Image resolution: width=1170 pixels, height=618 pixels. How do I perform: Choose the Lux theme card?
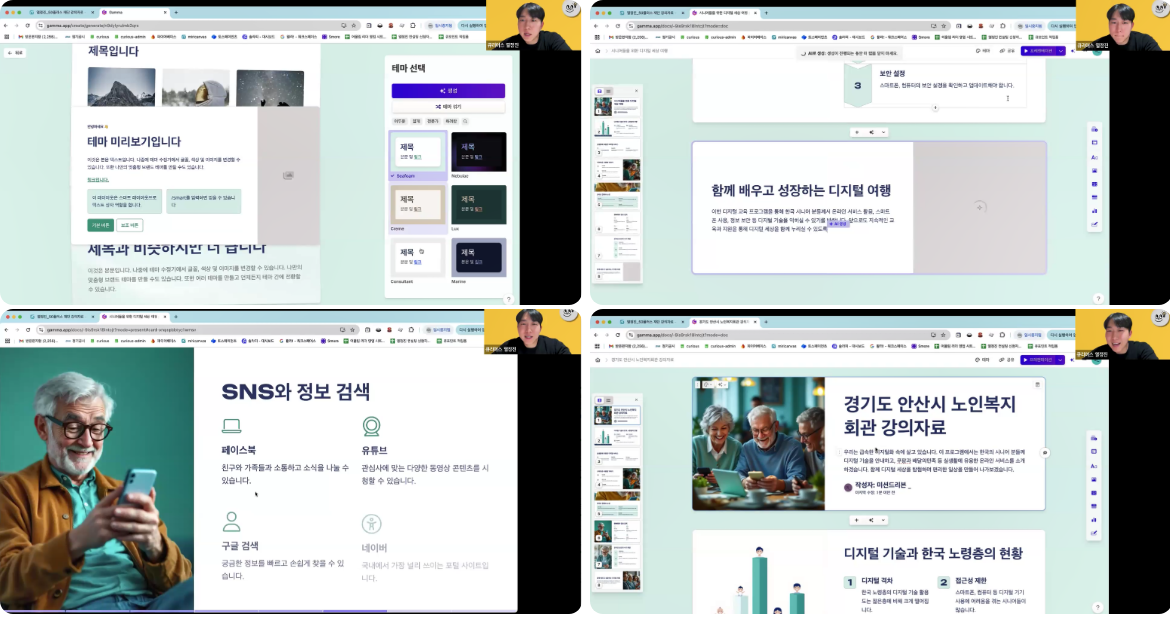(478, 207)
